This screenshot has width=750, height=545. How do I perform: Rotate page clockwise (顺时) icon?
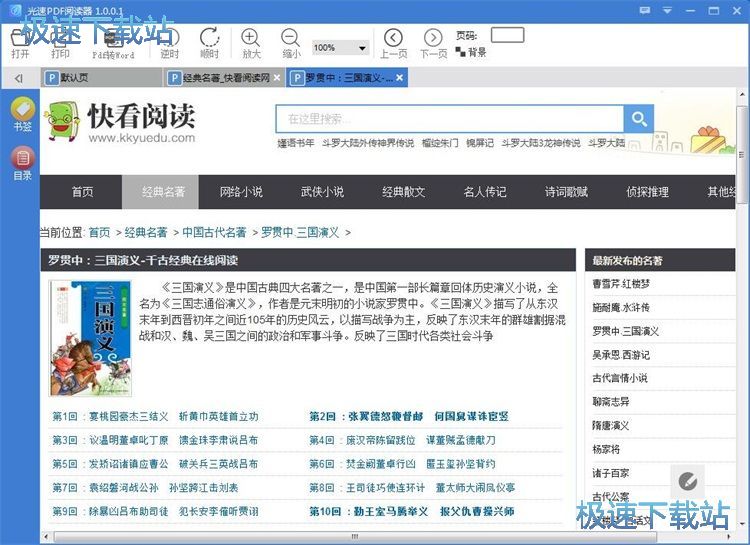click(209, 39)
